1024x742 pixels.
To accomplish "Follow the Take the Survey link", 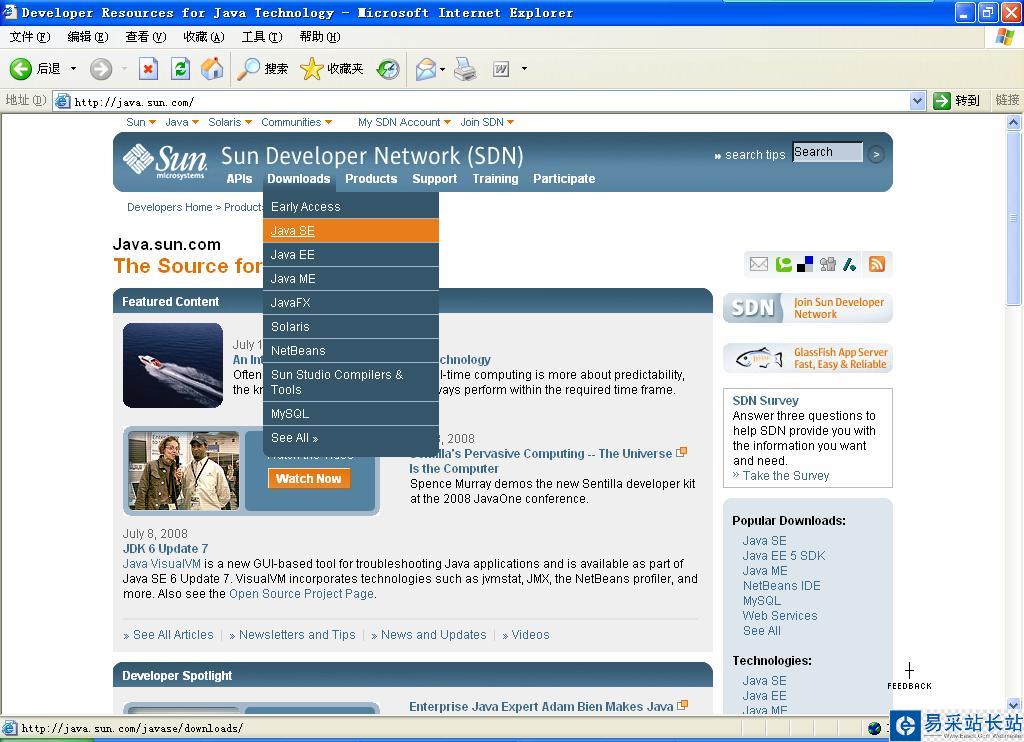I will (x=786, y=476).
